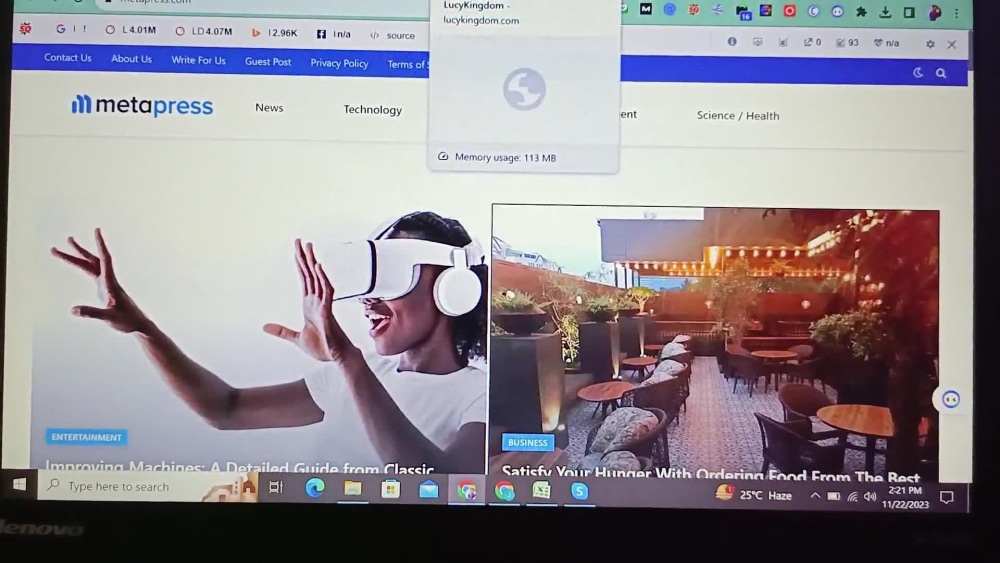Click the floating chat widget icon

point(950,400)
